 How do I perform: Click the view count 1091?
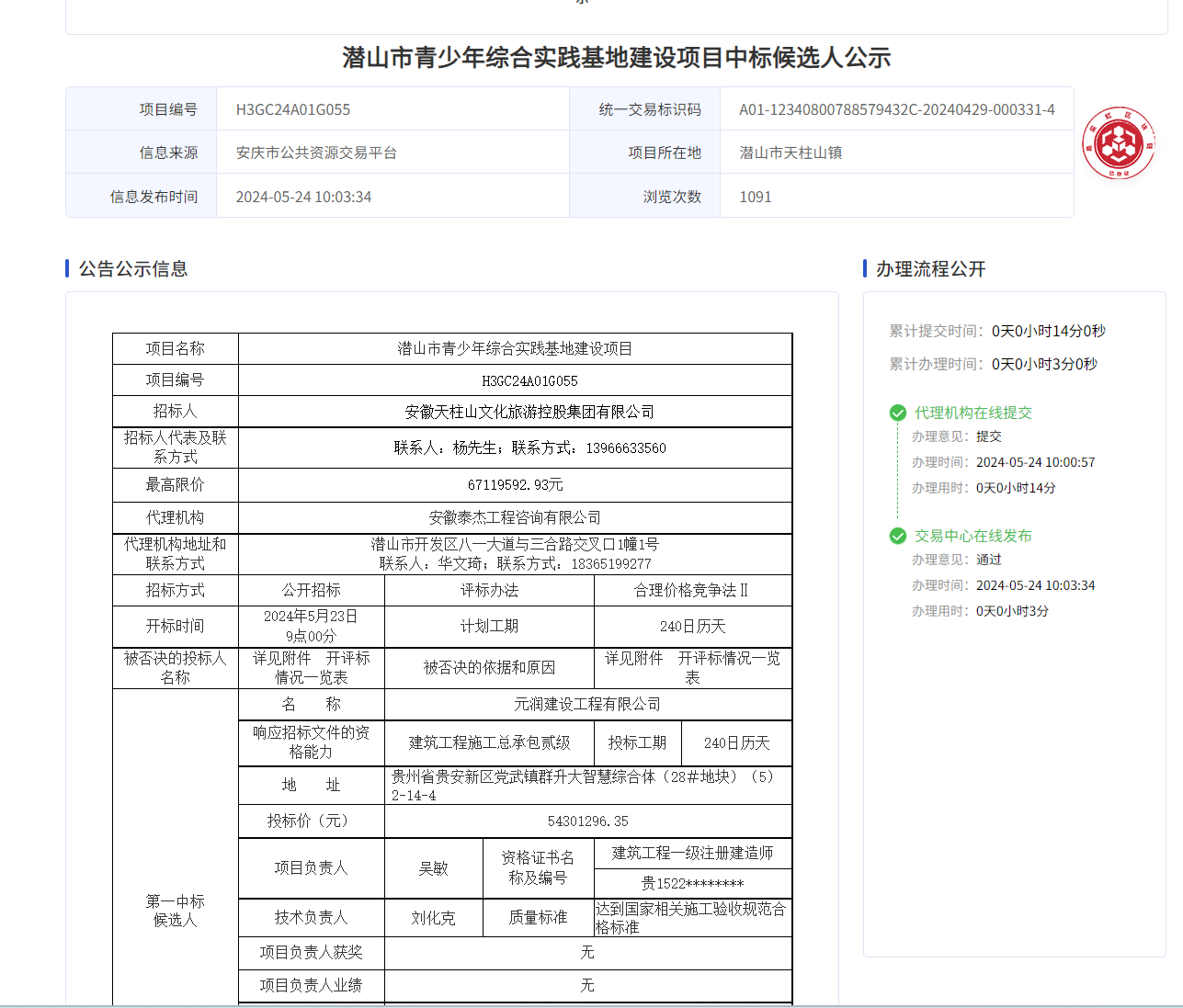coord(756,197)
